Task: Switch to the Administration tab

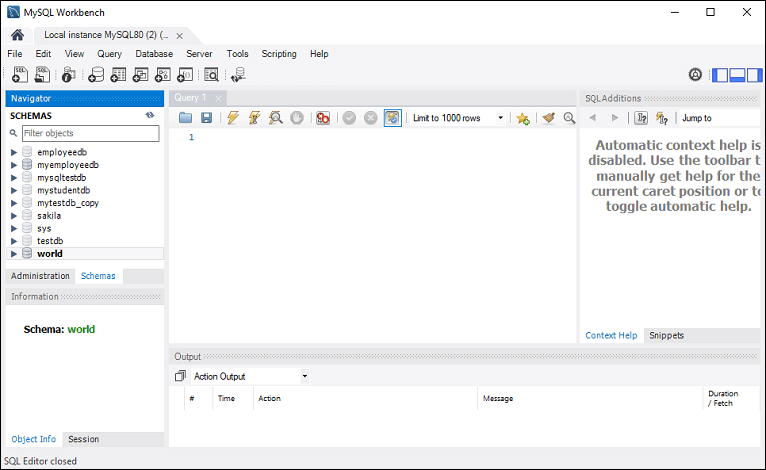Action: [x=40, y=276]
